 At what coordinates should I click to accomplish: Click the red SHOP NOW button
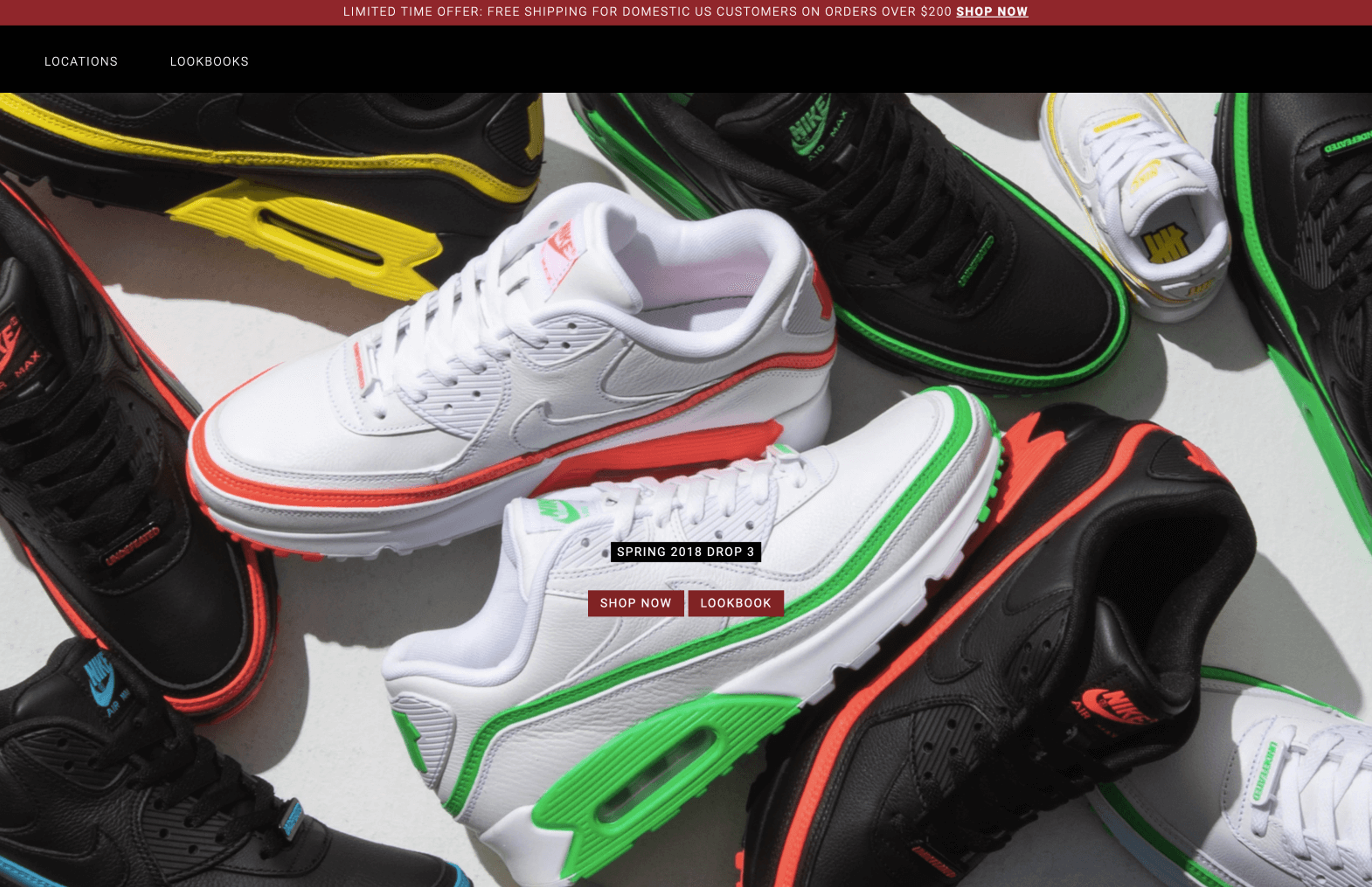[x=636, y=603]
